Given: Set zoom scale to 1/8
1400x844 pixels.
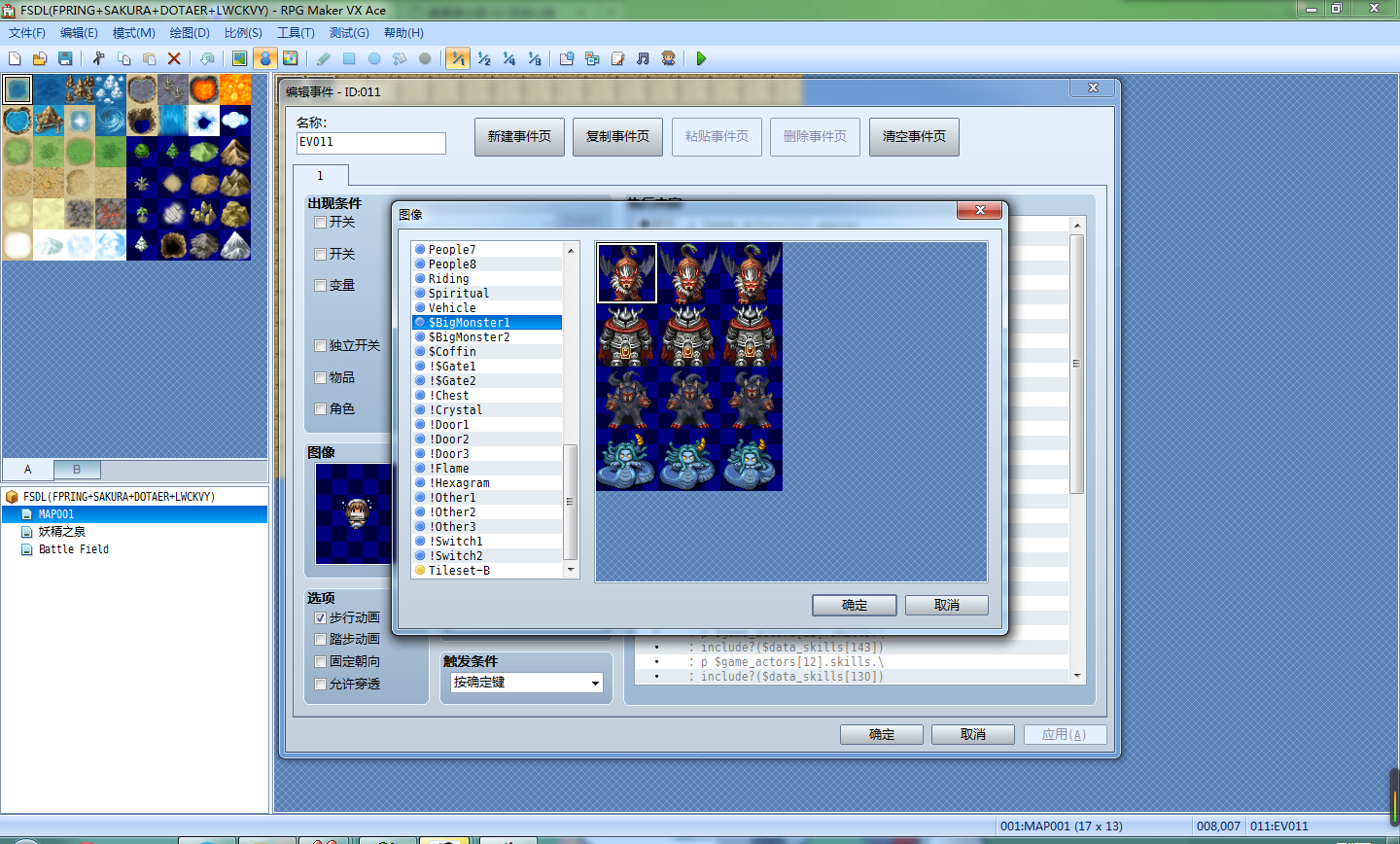Looking at the screenshot, I should click(534, 58).
